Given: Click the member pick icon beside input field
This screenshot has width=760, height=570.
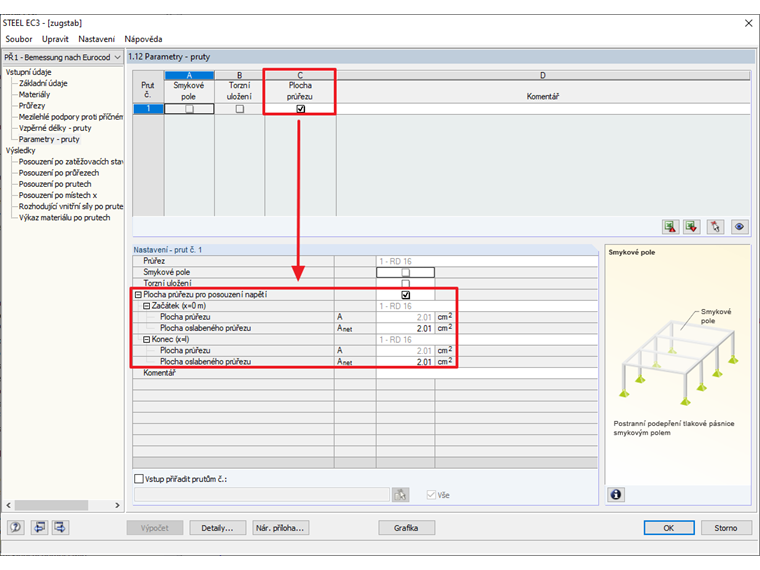Looking at the screenshot, I should (400, 495).
